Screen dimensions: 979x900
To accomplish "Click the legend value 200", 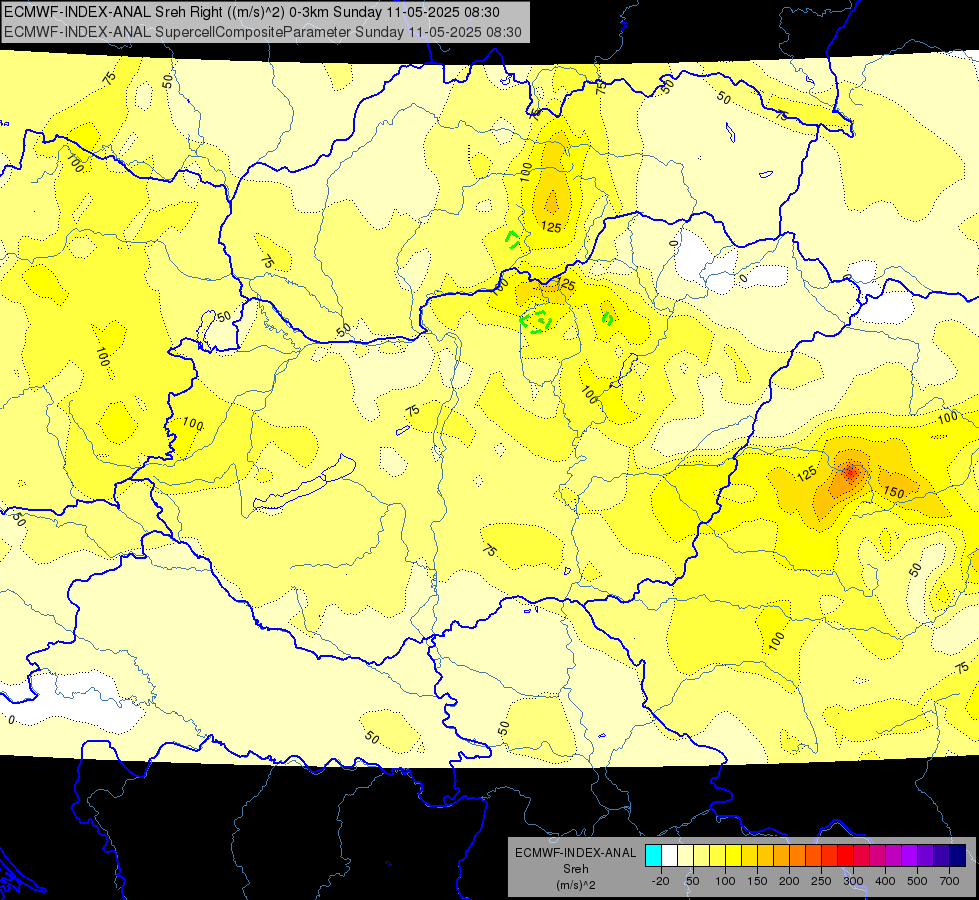I will (789, 881).
